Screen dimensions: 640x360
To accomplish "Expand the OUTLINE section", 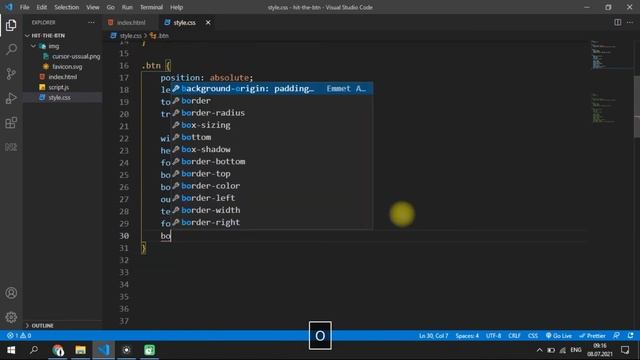I will click(x=41, y=325).
